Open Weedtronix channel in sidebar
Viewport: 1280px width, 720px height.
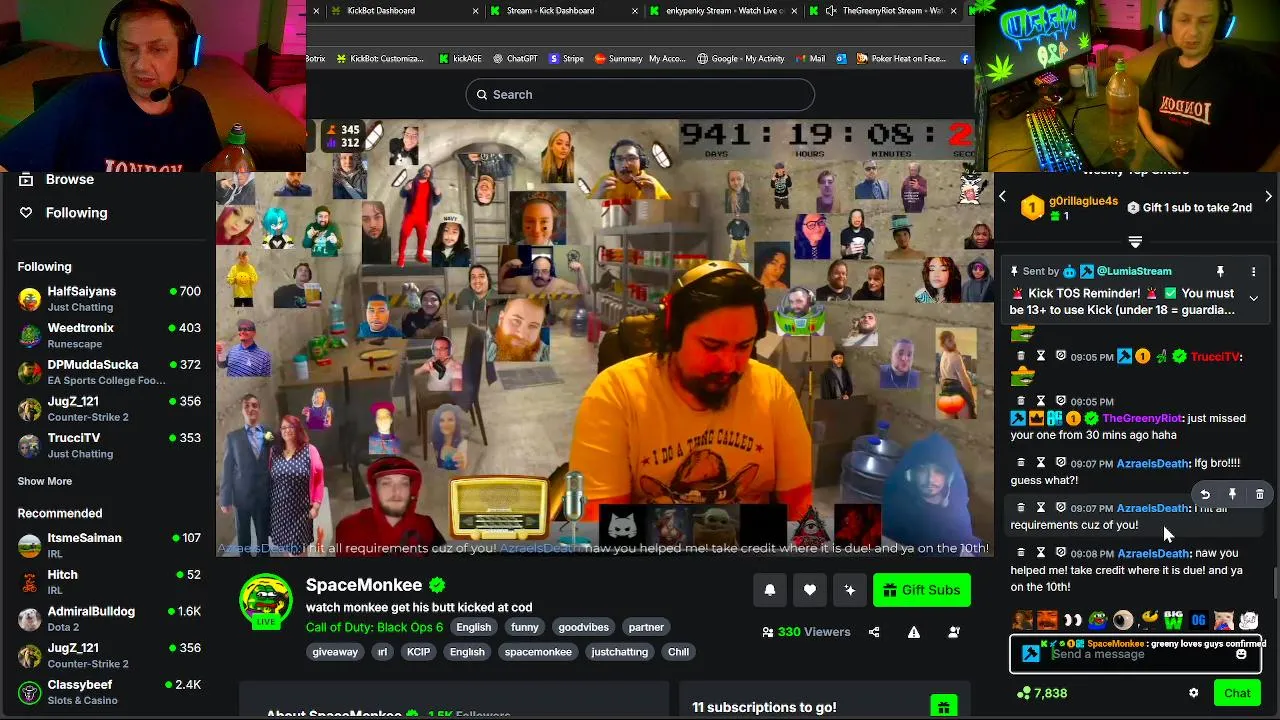tap(108, 336)
